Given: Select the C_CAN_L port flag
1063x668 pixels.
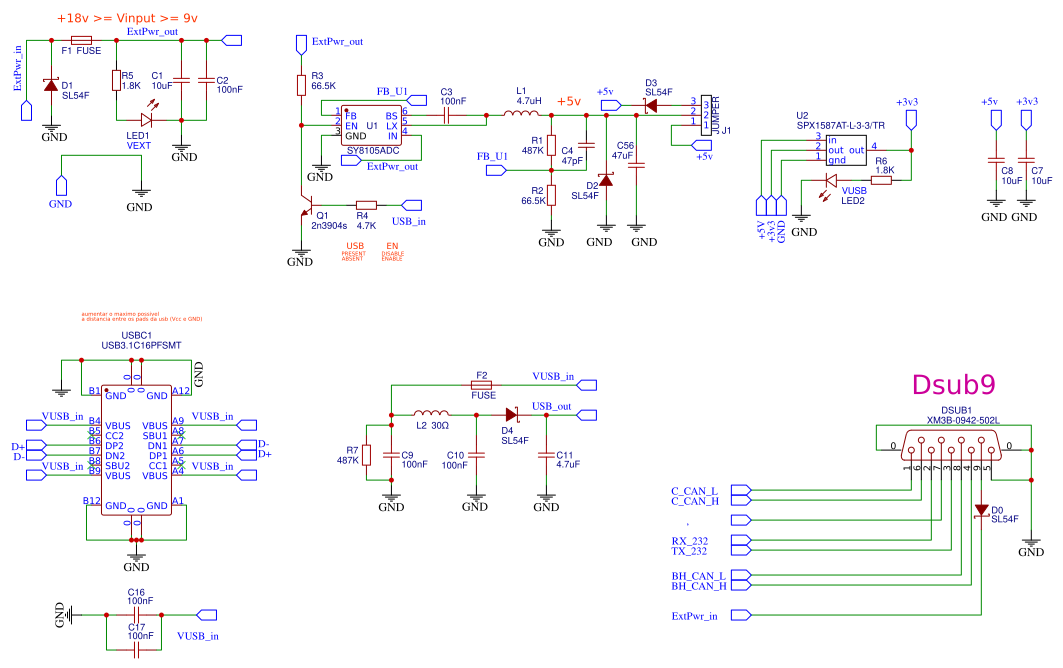Looking at the screenshot, I should (x=741, y=490).
